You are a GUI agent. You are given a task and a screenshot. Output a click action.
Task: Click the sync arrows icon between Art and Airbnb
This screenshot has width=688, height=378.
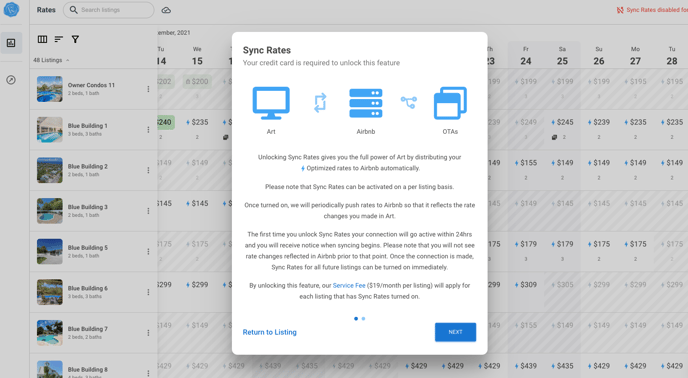tap(320, 103)
